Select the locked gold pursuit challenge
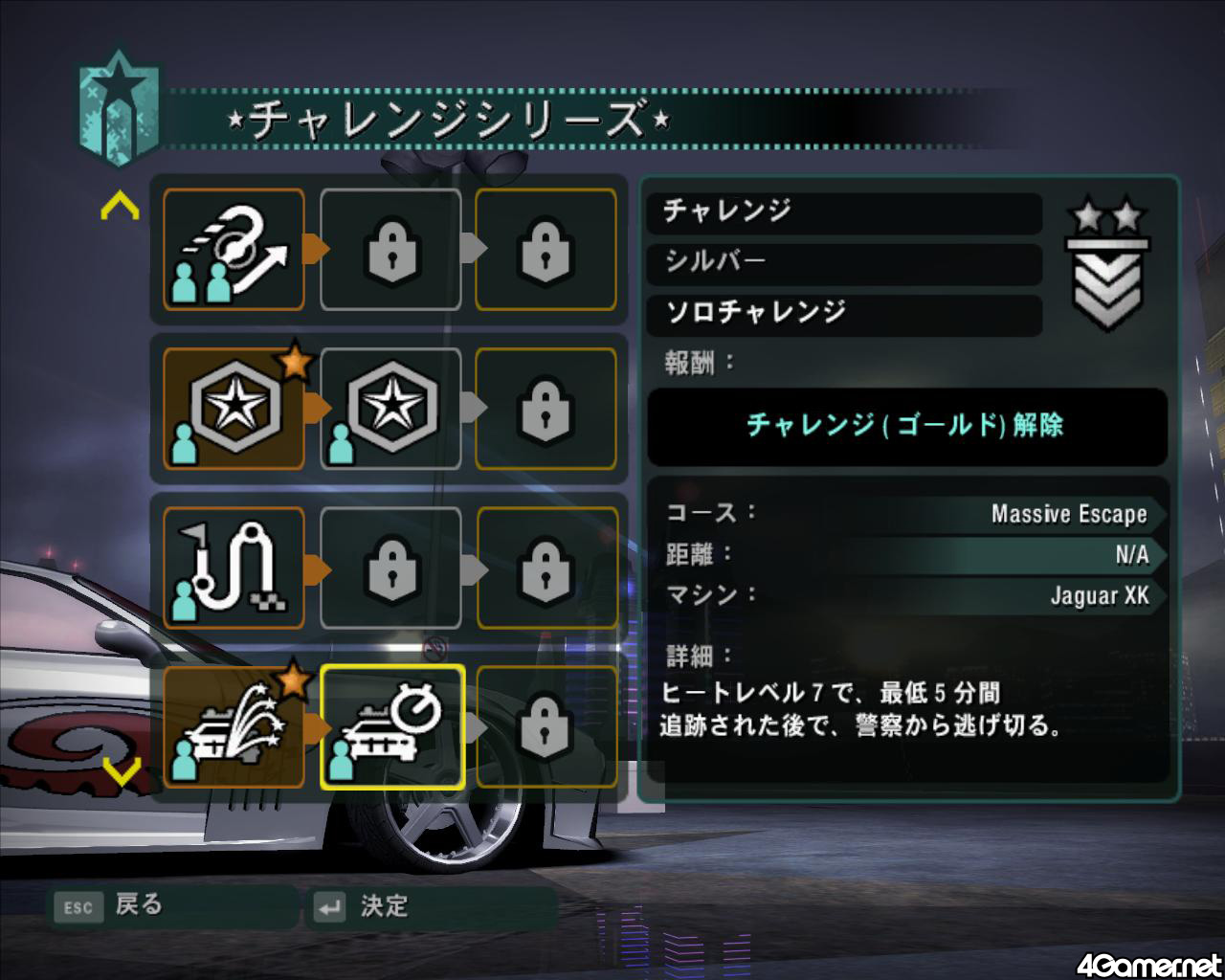1225x980 pixels. [x=546, y=727]
